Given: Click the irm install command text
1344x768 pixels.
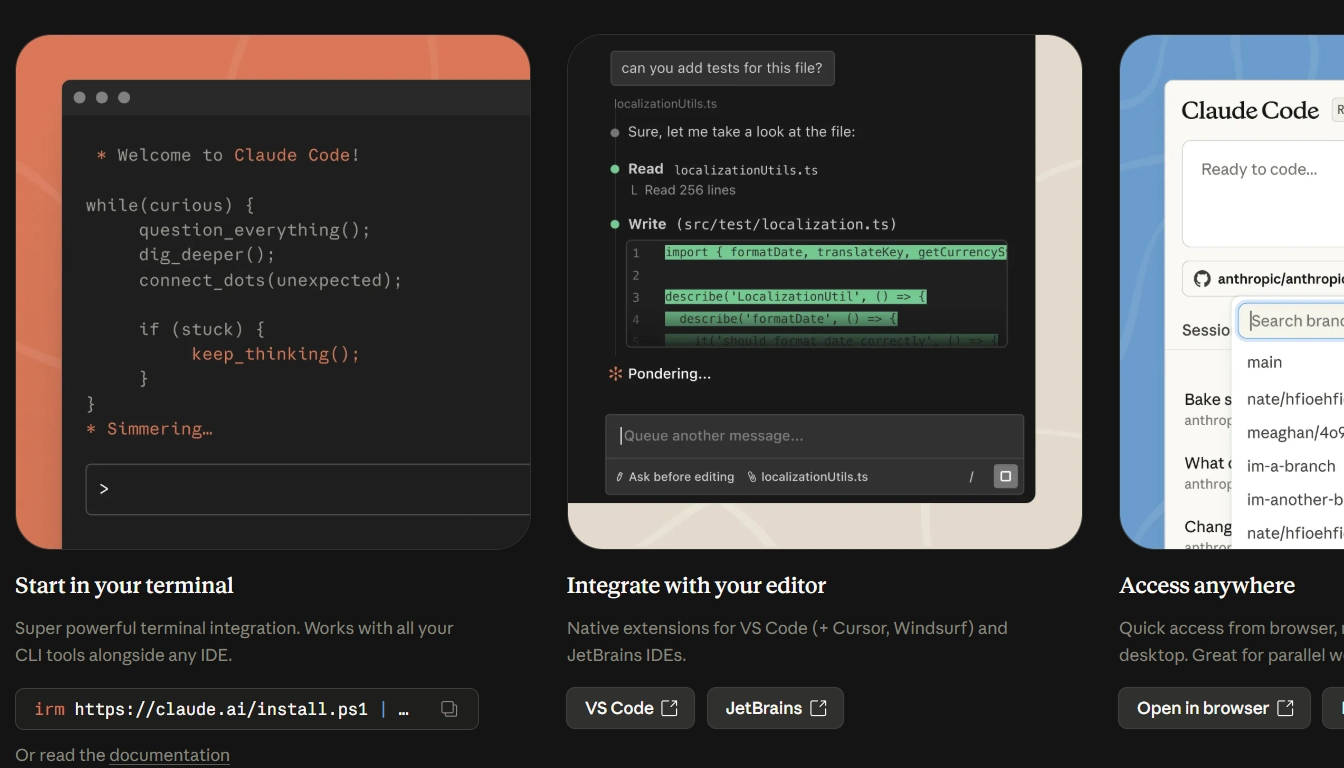Looking at the screenshot, I should [x=221, y=709].
